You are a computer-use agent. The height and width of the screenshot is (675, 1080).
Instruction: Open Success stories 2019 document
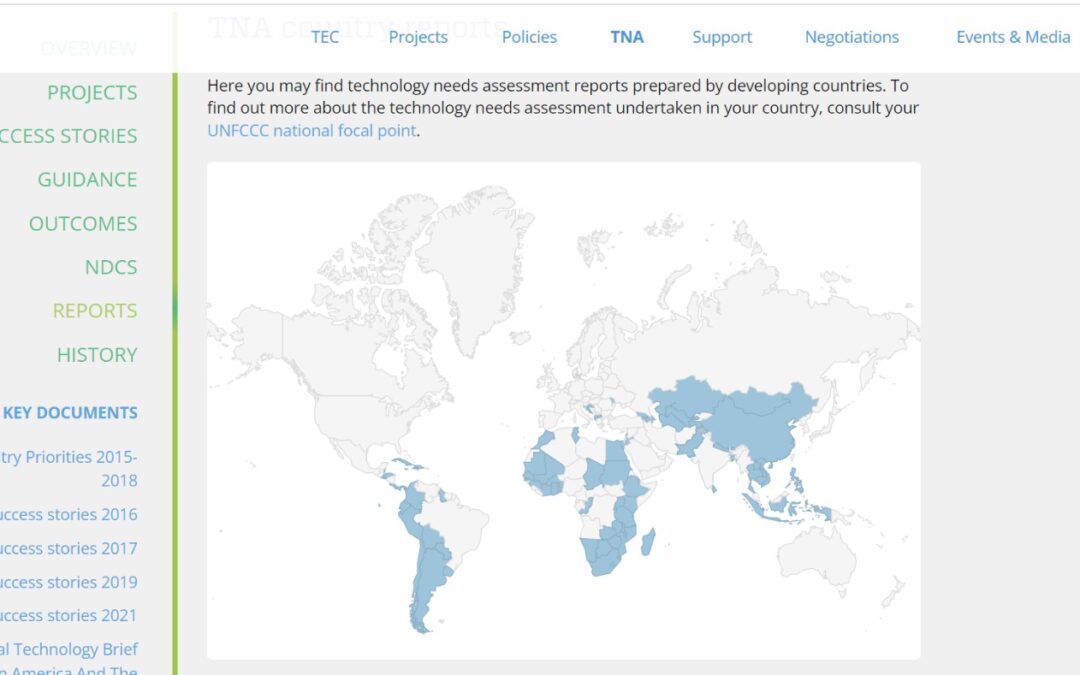(x=70, y=582)
